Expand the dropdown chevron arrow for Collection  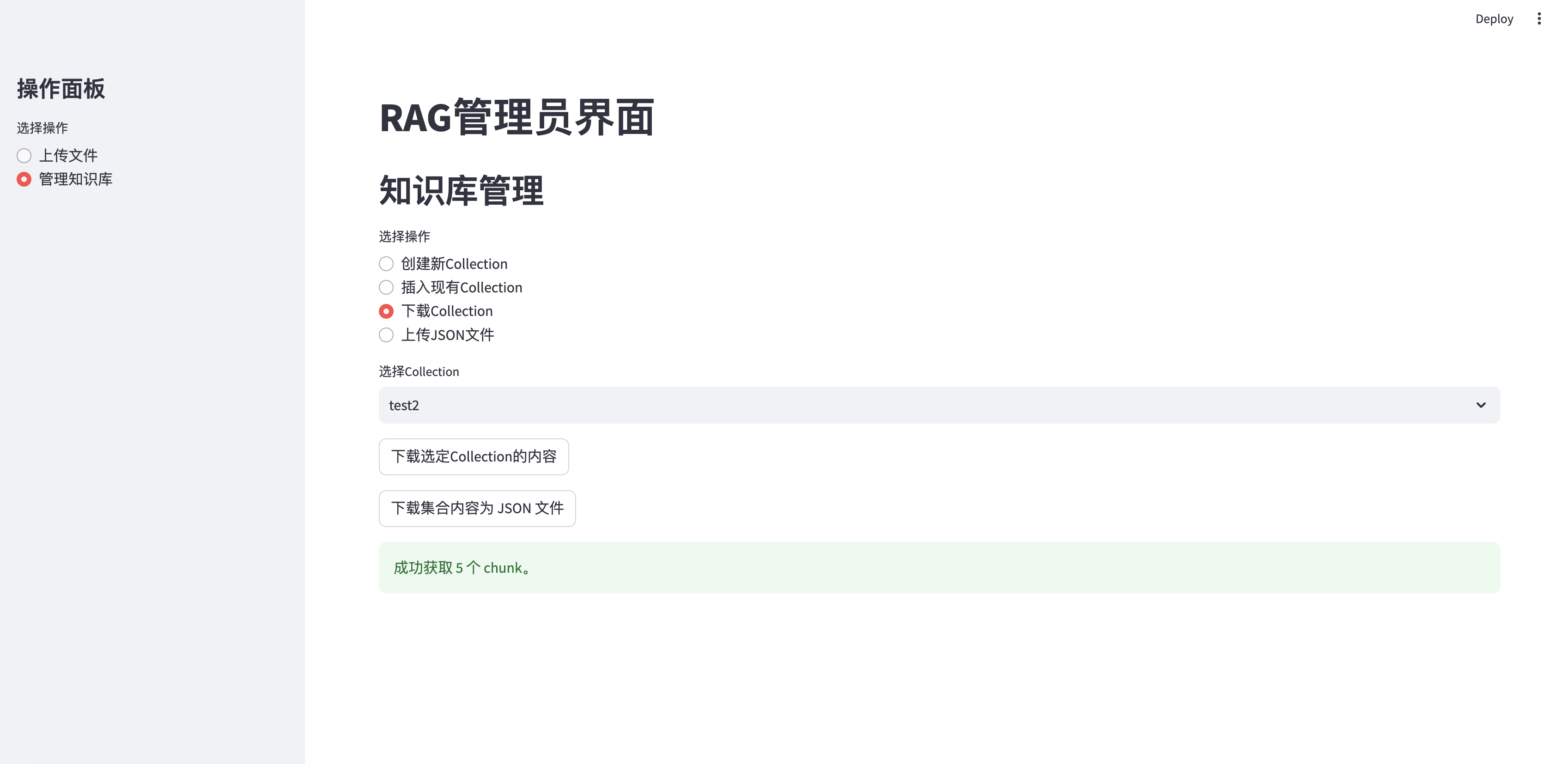click(1480, 406)
